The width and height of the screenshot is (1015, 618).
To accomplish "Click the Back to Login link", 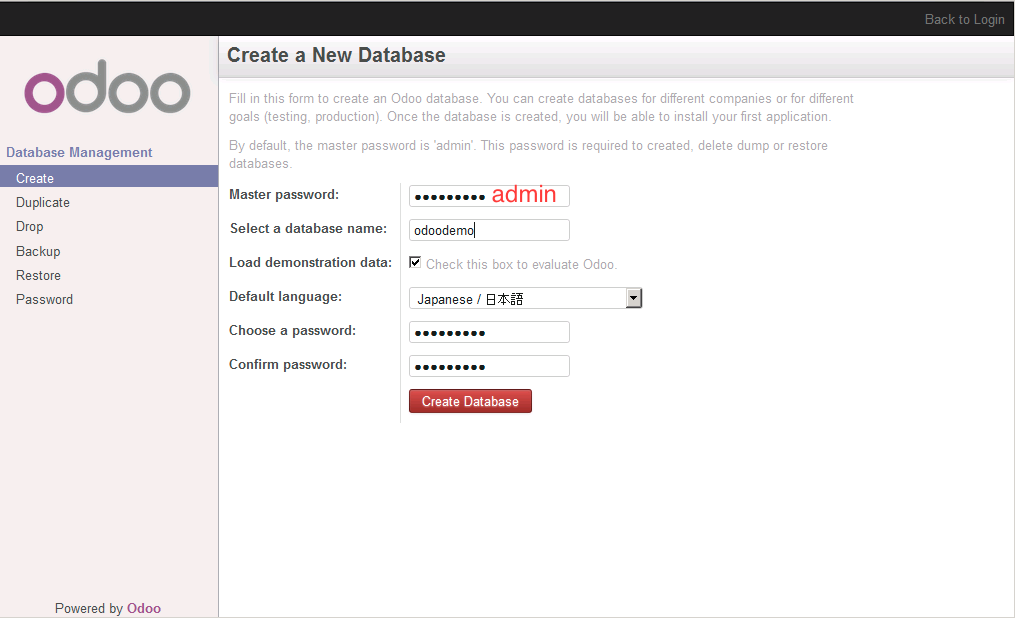I will (x=964, y=19).
